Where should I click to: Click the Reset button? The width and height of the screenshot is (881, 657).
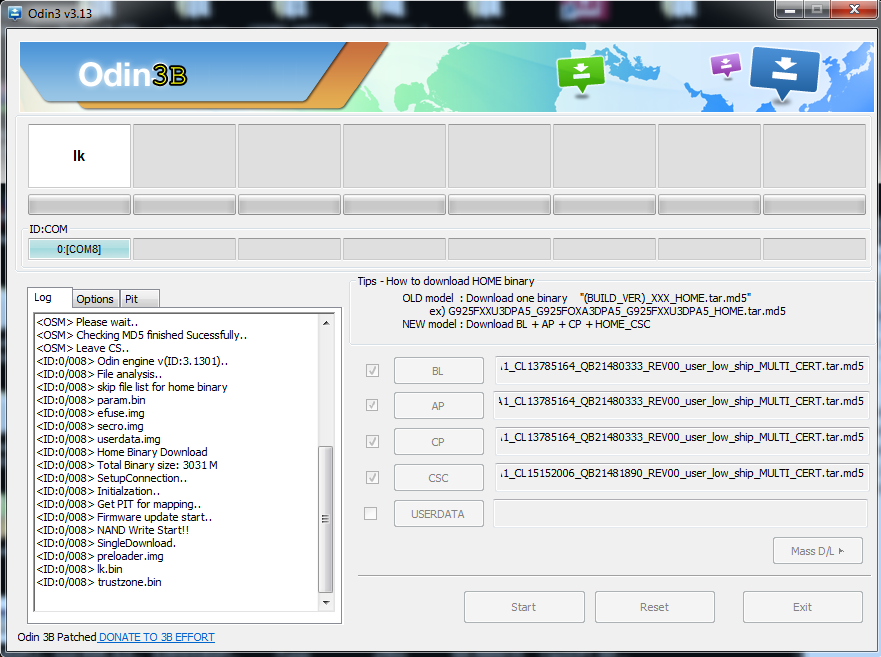pyautogui.click(x=655, y=607)
